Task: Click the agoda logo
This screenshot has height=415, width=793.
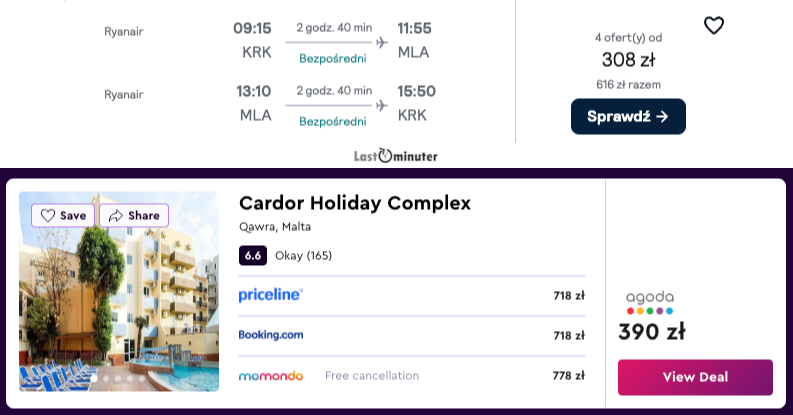Action: click(x=650, y=302)
